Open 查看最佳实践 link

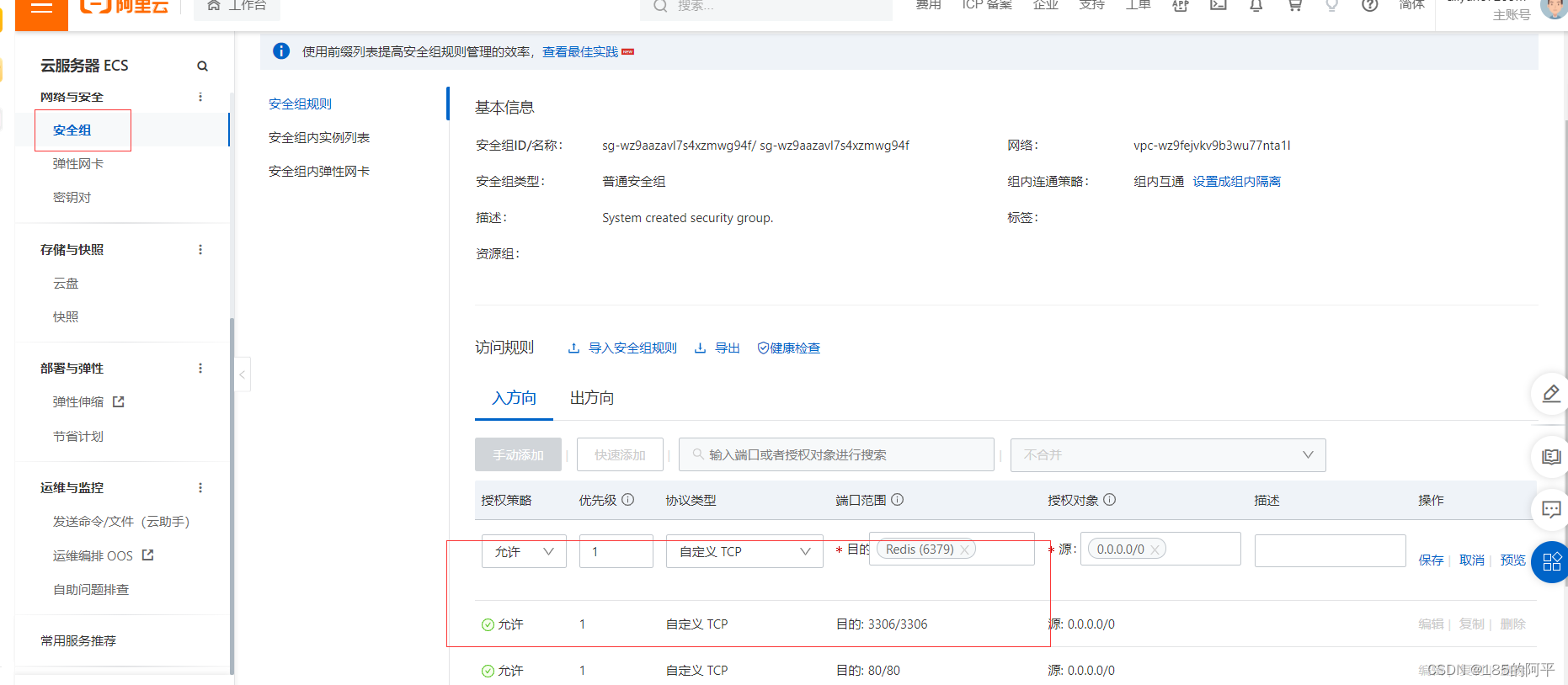pos(580,52)
